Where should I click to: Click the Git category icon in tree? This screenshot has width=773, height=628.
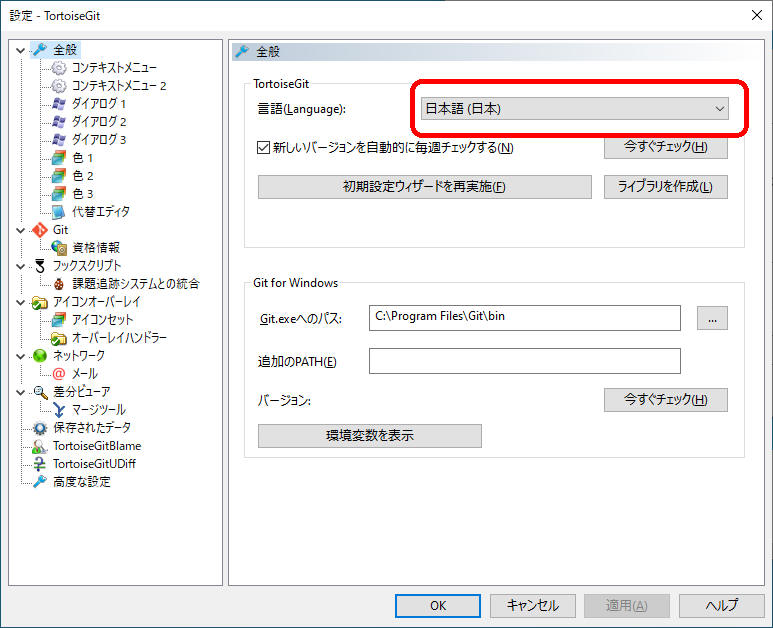40,230
